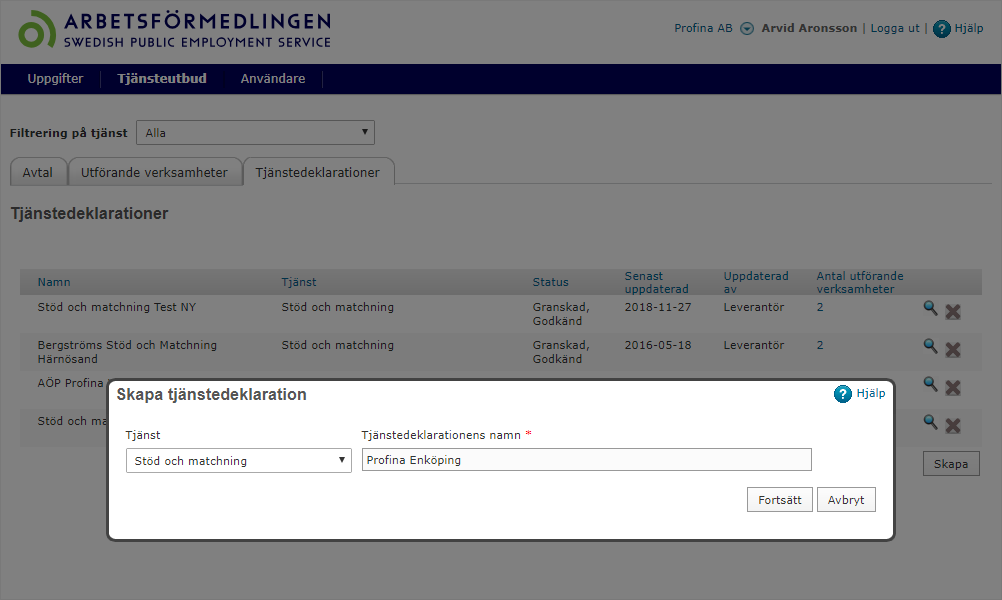Switch to the Avtal tab
Screen dimensions: 1002x600
tap(38, 172)
